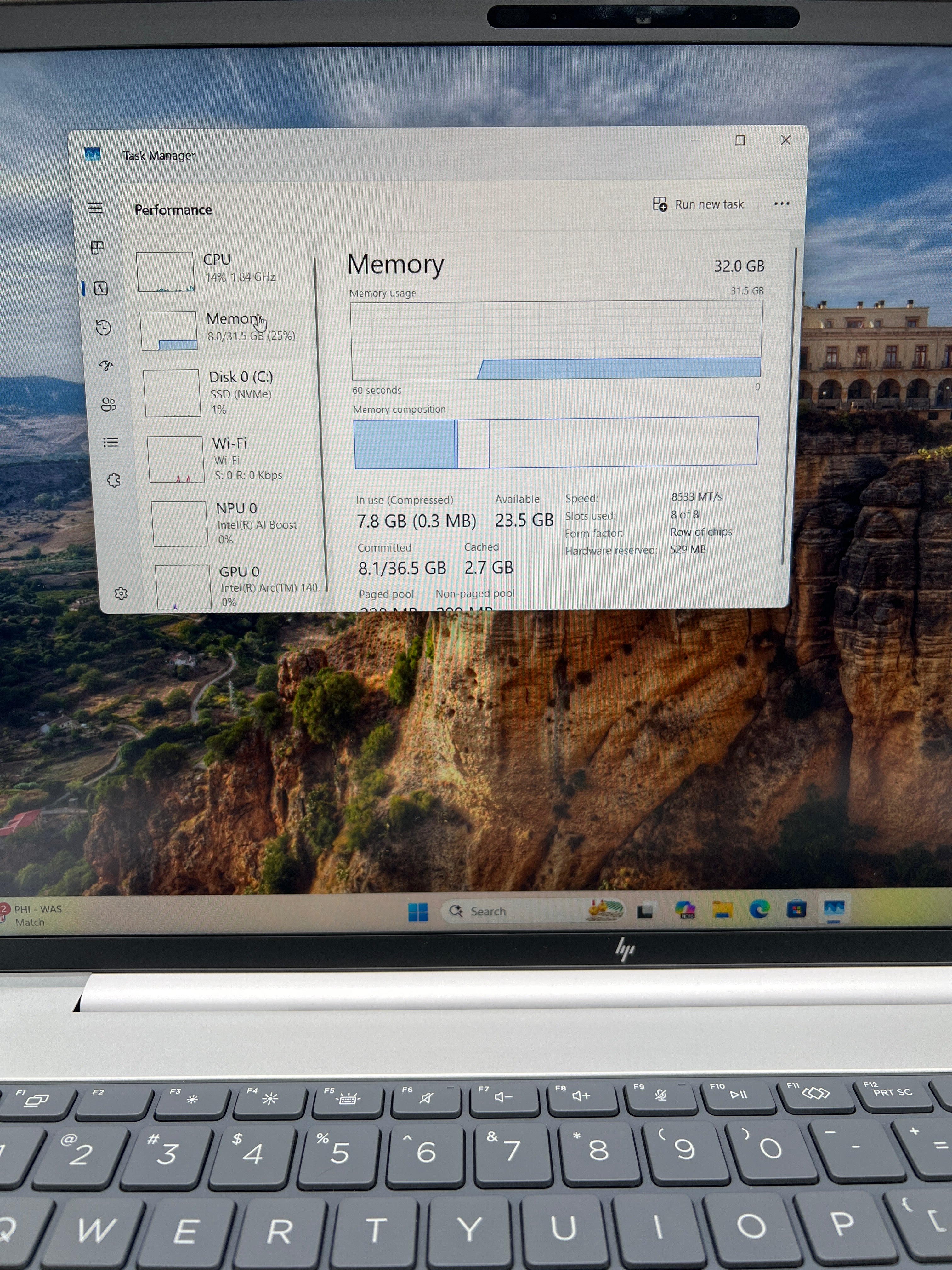Image resolution: width=952 pixels, height=1270 pixels.
Task: Click the Performance page heading
Action: pos(173,209)
